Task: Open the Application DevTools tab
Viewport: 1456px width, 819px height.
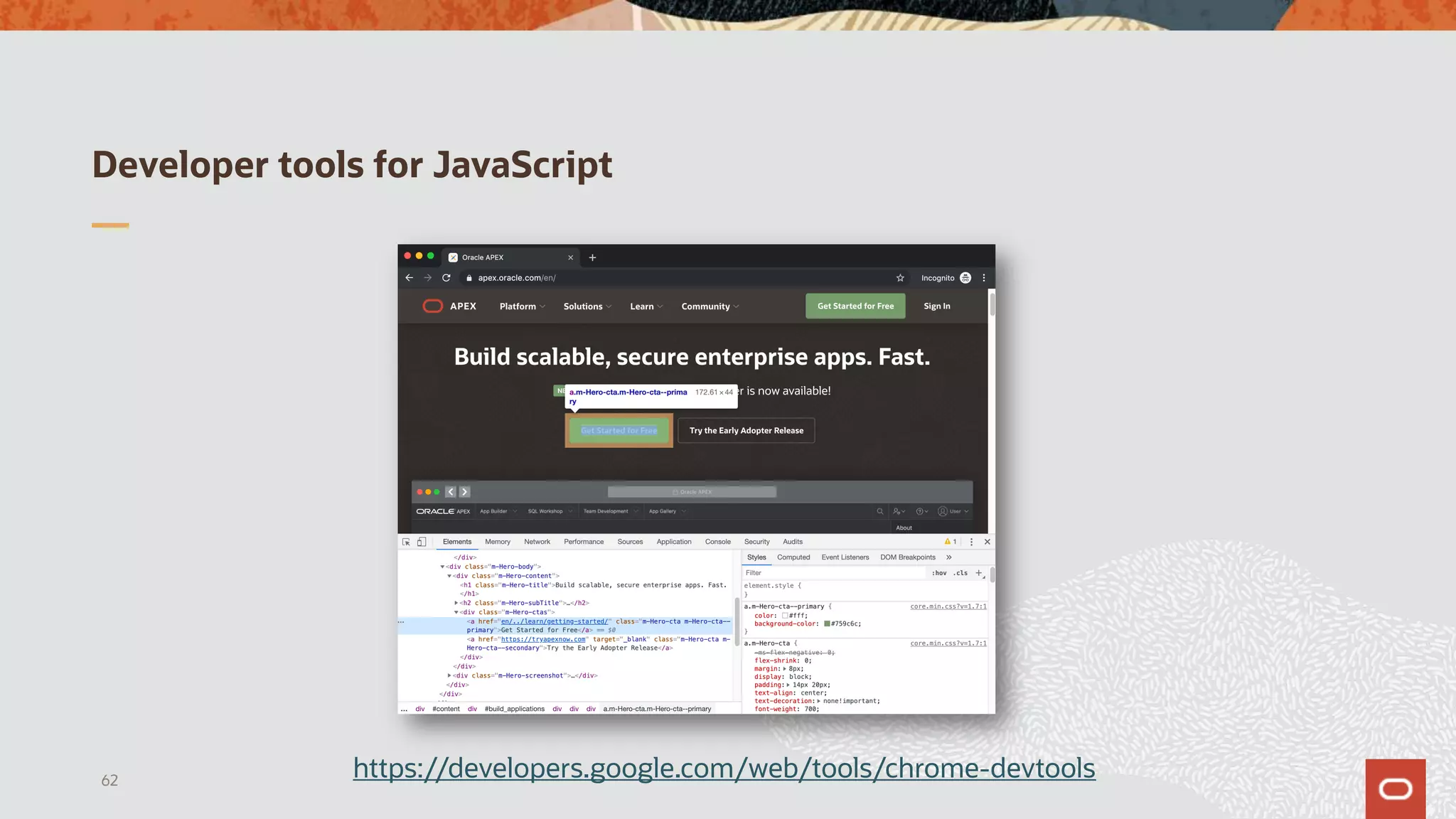Action: coord(674,542)
